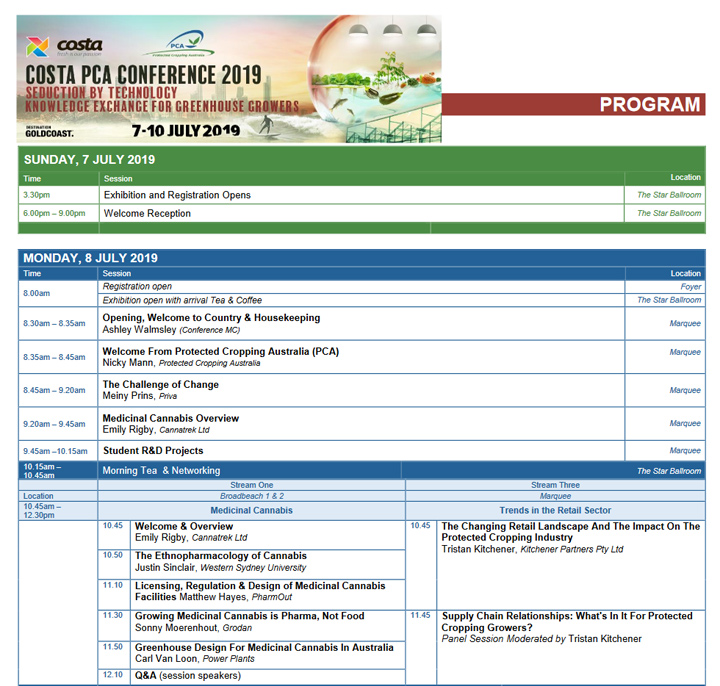Click the '8.45am – 9.20am' time cell
Screen dimensions: 720x686
(x=58, y=390)
